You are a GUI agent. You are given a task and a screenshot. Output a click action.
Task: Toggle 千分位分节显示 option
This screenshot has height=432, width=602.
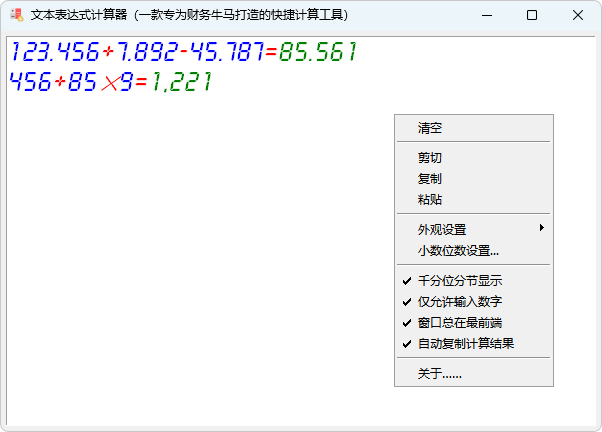474,281
